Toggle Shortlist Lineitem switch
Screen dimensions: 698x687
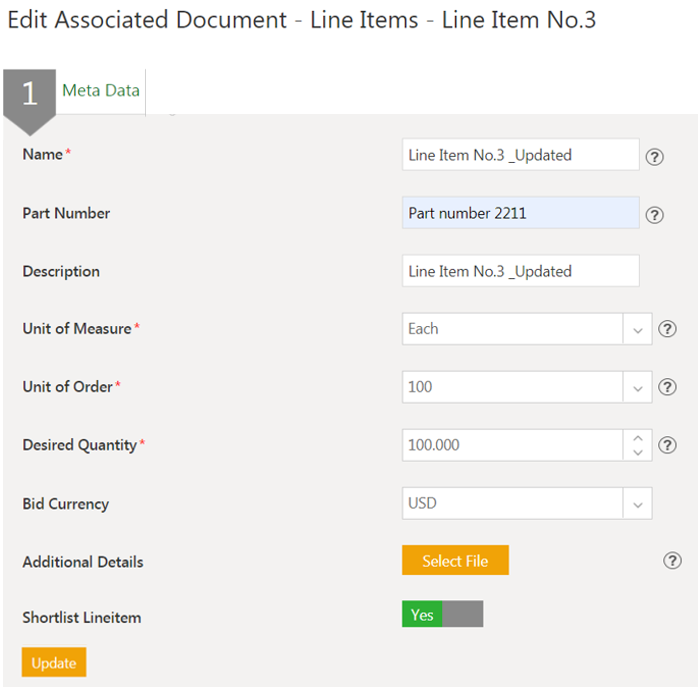pyautogui.click(x=442, y=615)
